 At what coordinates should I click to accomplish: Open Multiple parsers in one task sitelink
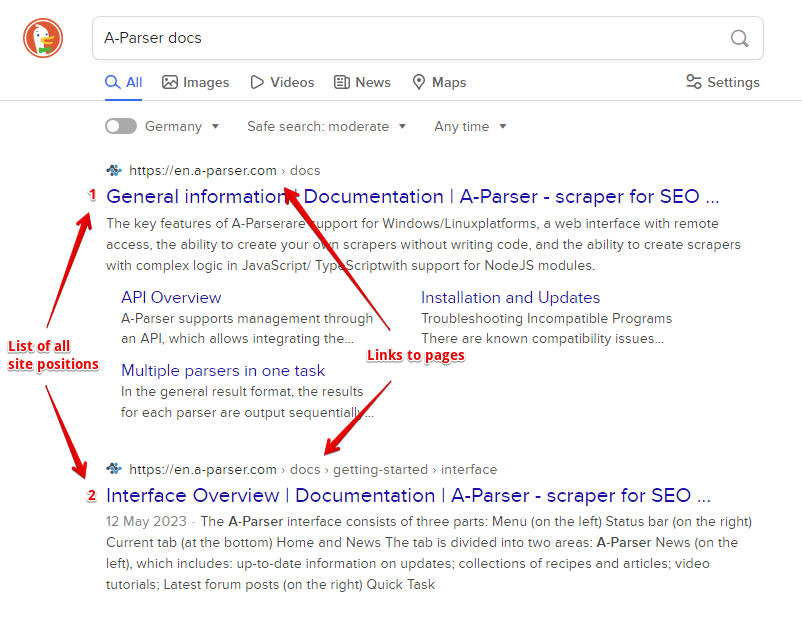223,370
